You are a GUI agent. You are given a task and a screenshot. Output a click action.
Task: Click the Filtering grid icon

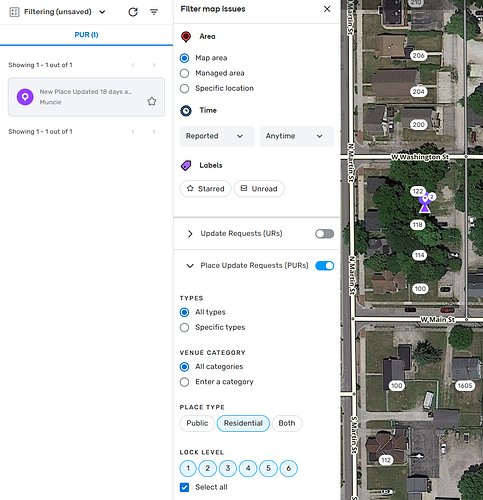(x=14, y=12)
